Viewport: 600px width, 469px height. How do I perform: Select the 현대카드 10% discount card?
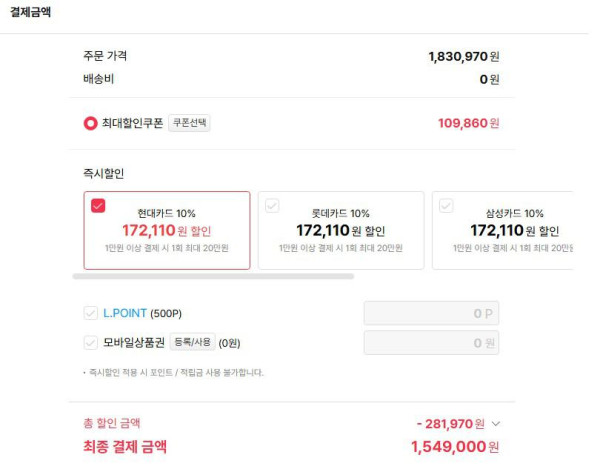click(x=167, y=230)
